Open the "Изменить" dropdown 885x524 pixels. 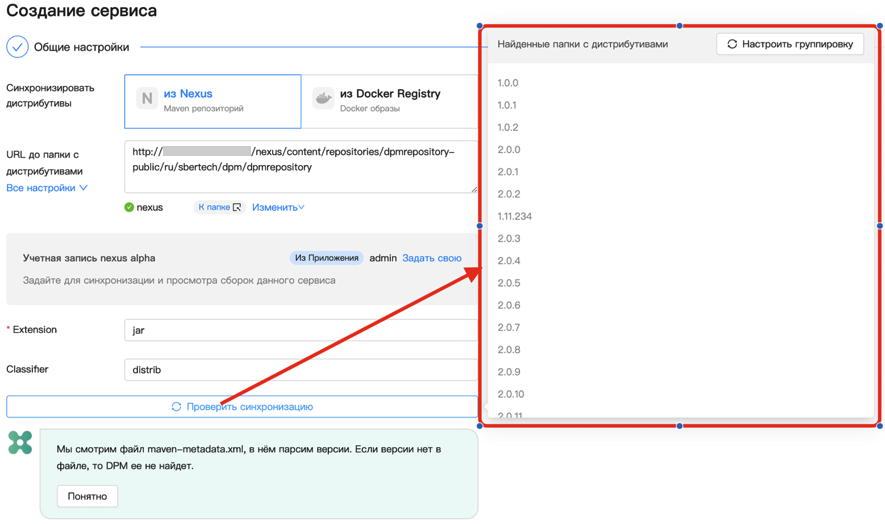tap(278, 208)
